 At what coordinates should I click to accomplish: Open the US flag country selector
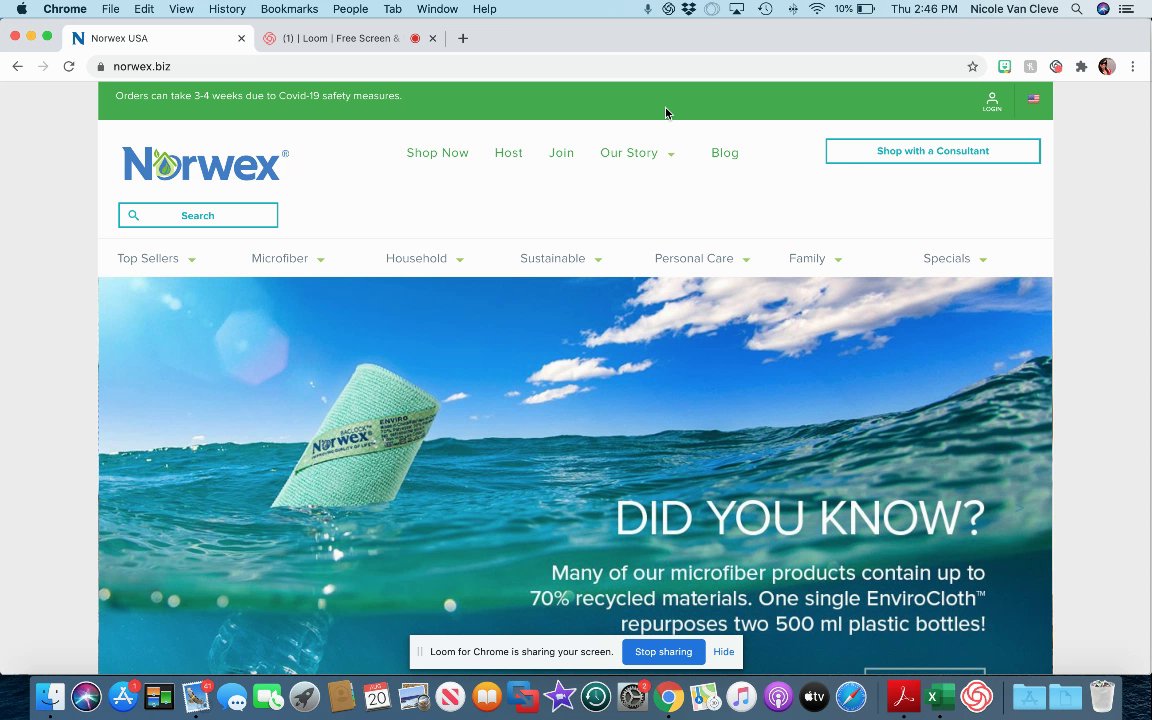[1033, 98]
